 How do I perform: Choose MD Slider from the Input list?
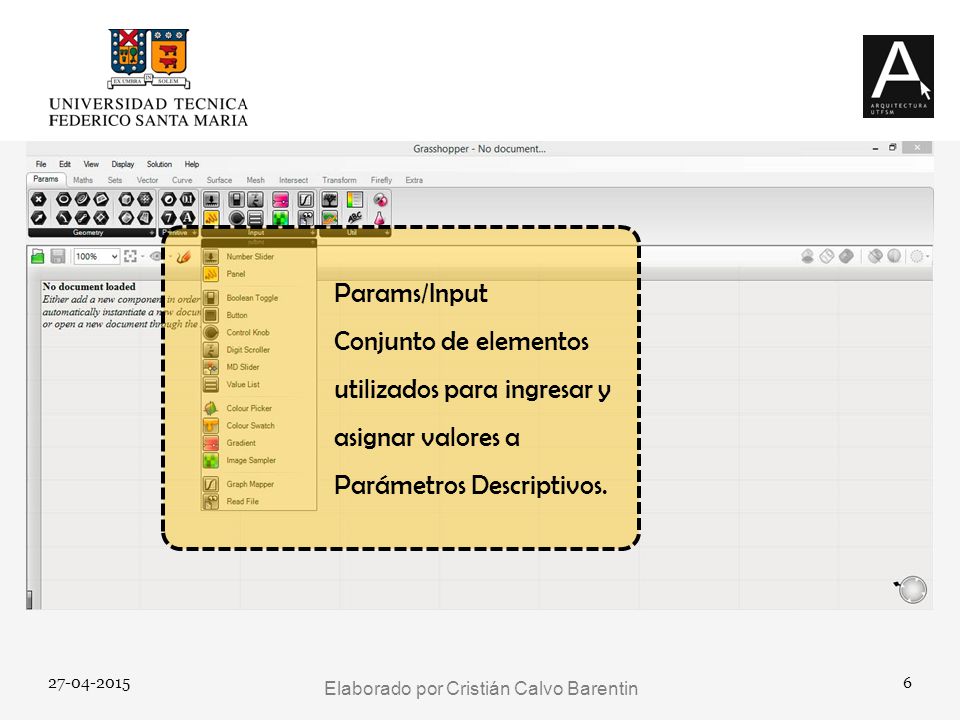point(259,367)
